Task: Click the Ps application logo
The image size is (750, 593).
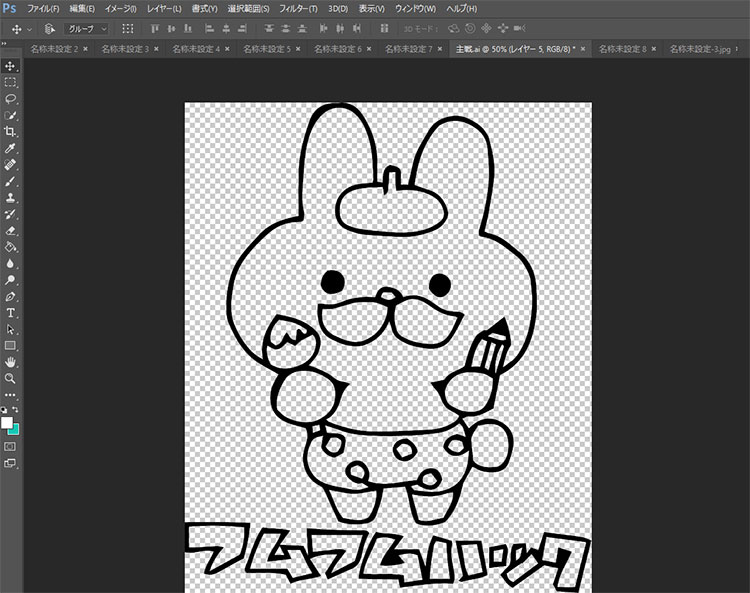Action: pyautogui.click(x=9, y=8)
